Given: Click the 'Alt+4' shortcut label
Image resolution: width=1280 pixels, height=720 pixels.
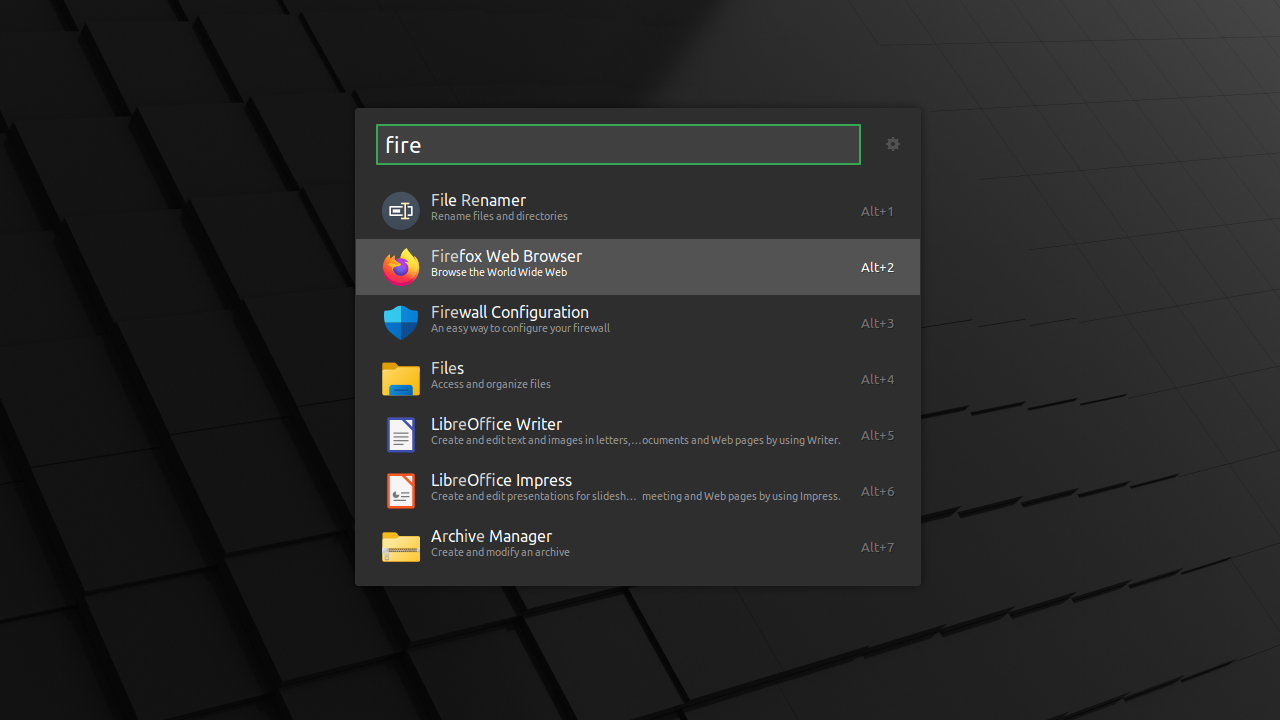Looking at the screenshot, I should [877, 379].
